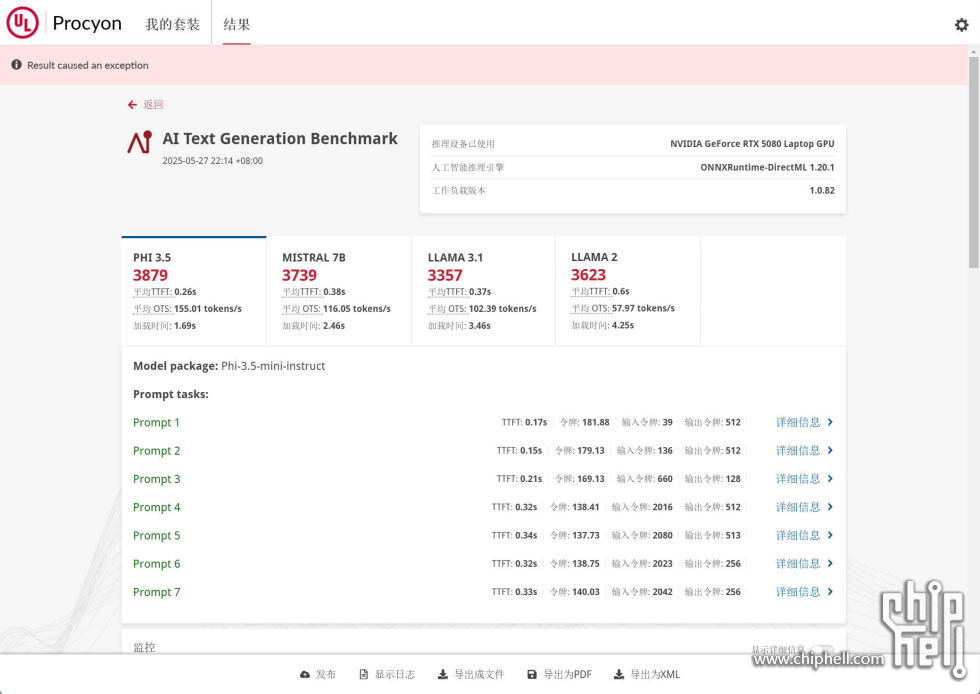Open the Prompt 7 task
Image resolution: width=980 pixels, height=694 pixels.
pos(156,591)
